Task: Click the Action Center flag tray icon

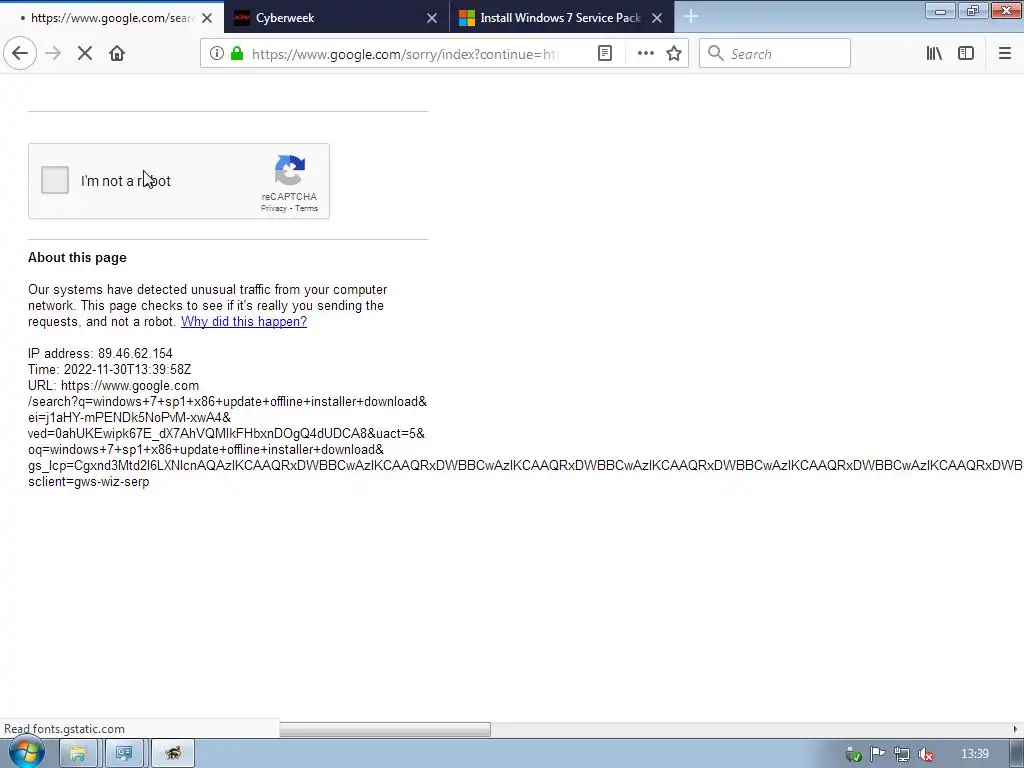Action: pyautogui.click(x=878, y=754)
